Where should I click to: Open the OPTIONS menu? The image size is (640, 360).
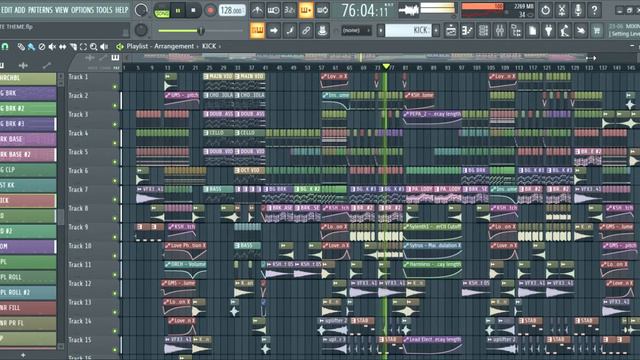point(82,10)
